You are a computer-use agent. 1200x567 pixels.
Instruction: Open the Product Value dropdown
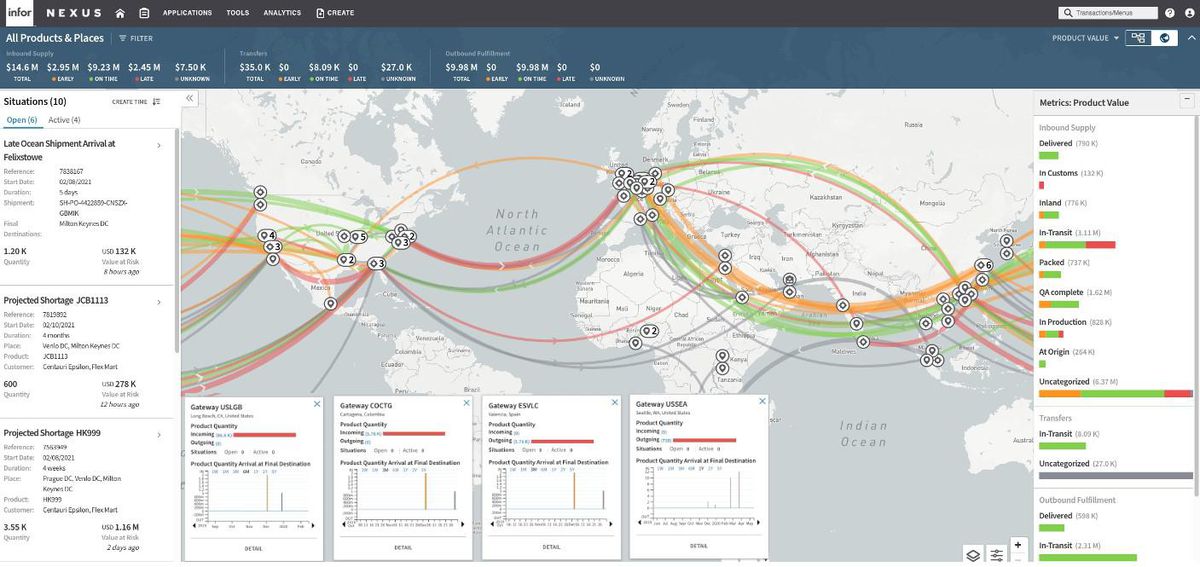tap(1086, 38)
